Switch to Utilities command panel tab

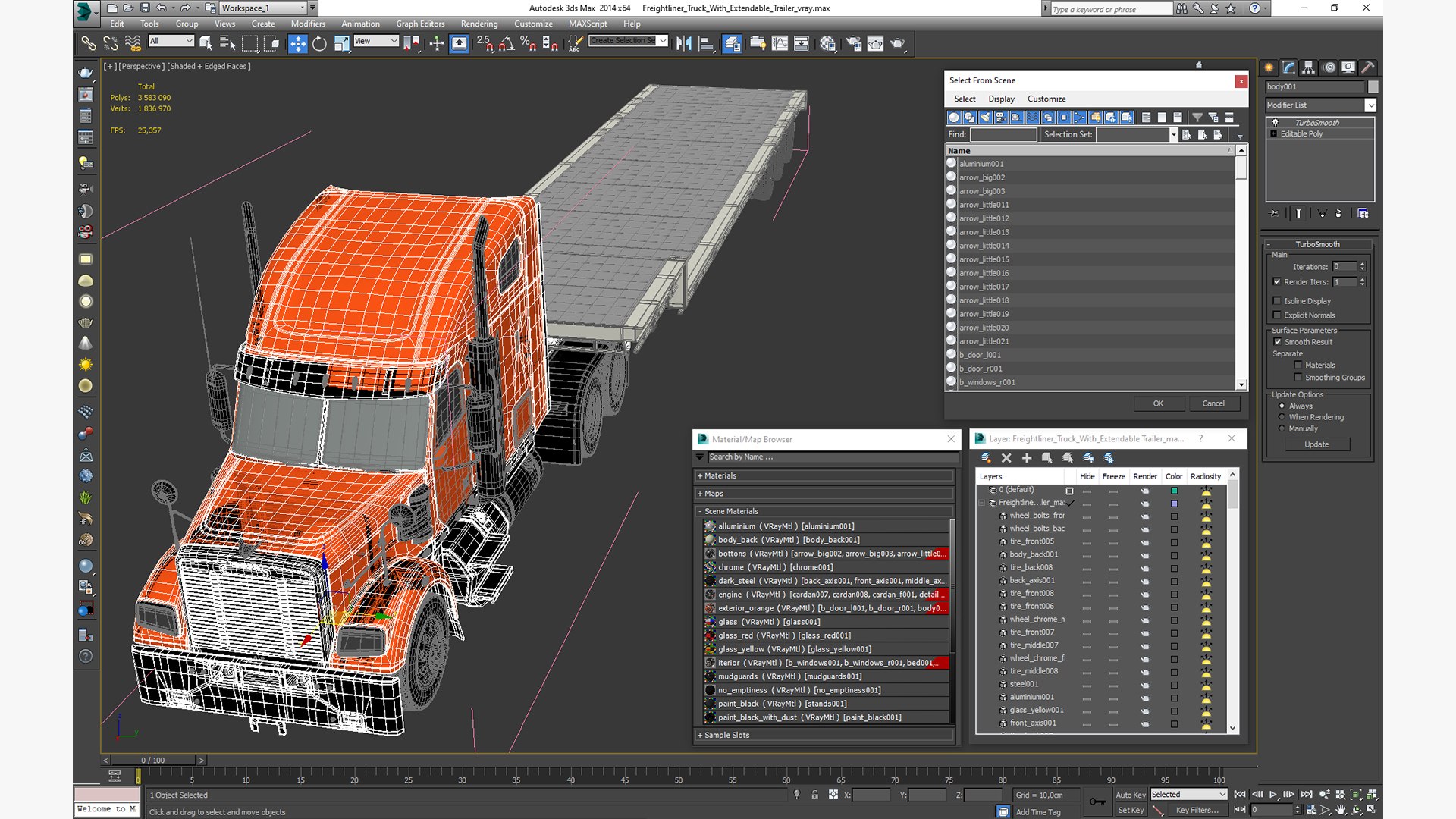1368,67
